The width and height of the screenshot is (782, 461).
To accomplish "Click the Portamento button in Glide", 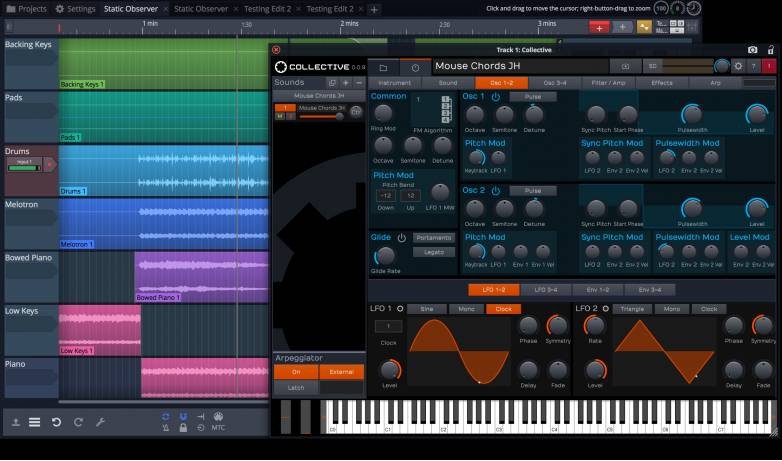I will pos(433,238).
